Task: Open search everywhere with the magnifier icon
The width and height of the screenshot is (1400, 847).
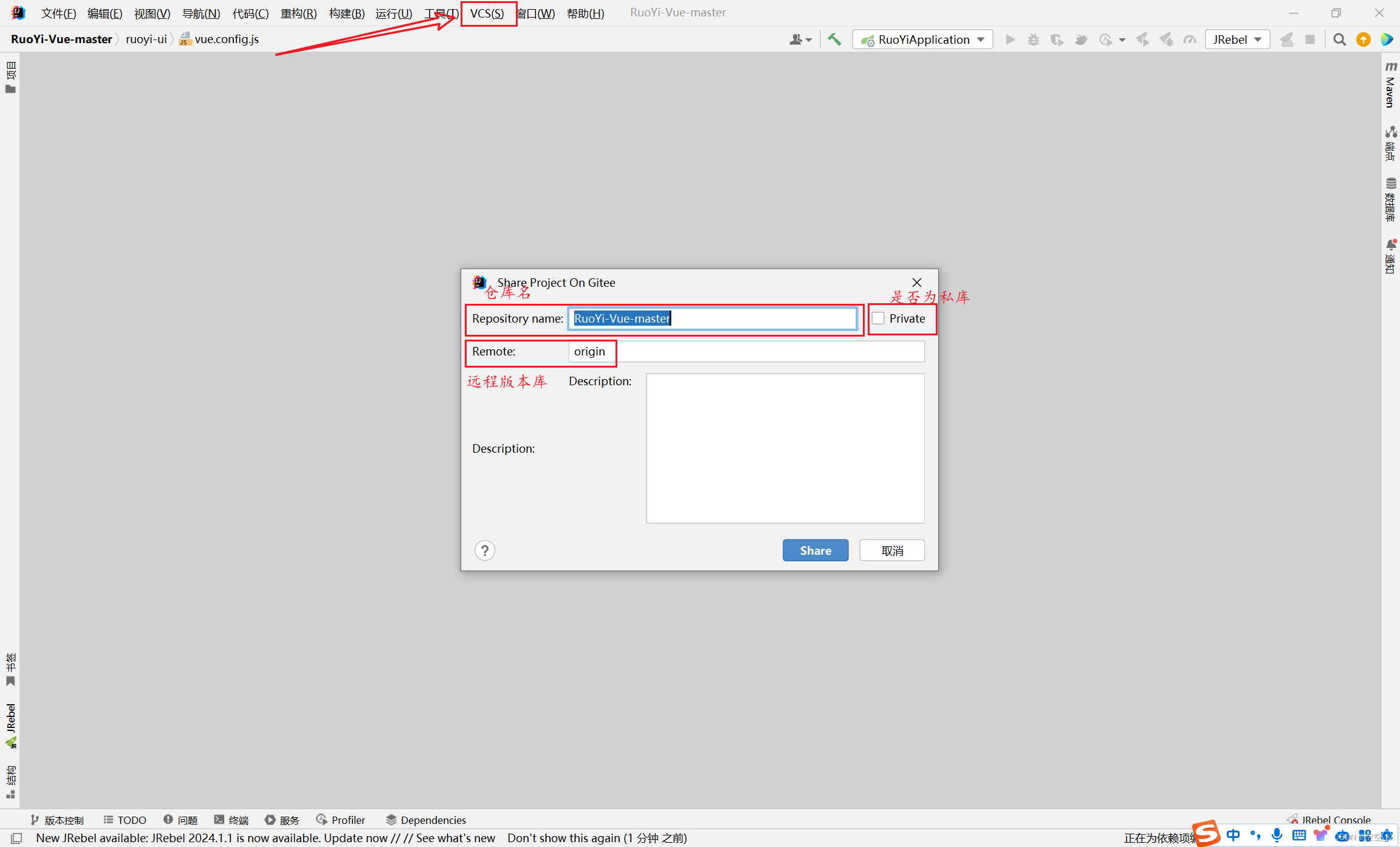Action: 1339,39
